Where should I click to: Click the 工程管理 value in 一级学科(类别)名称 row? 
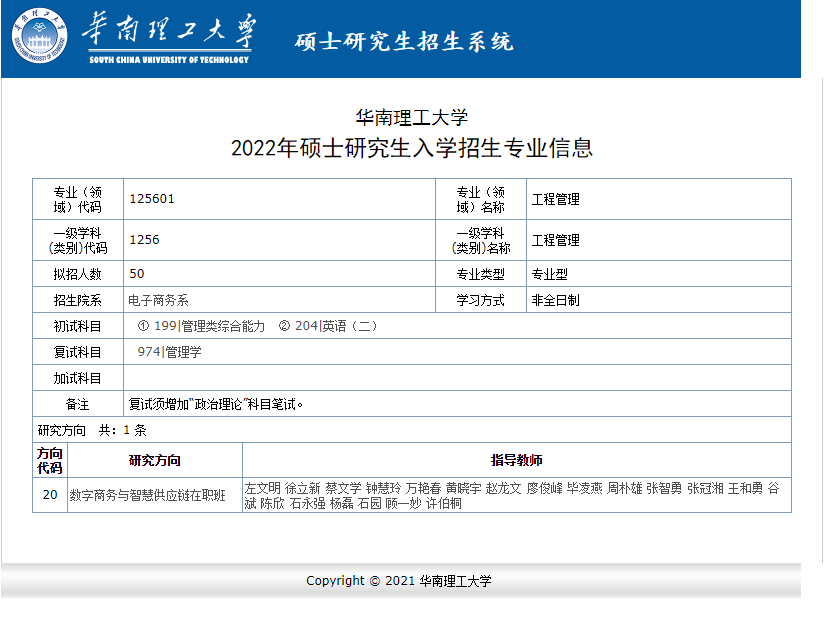[556, 240]
